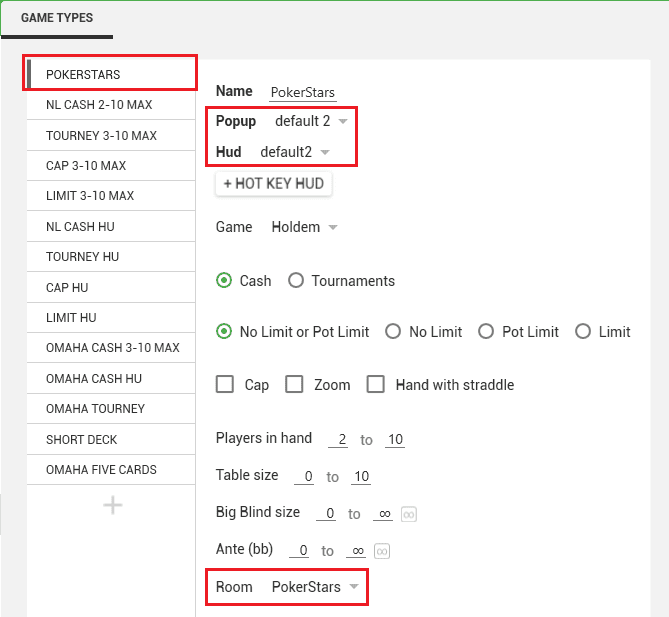Select the No Limit radio button

[x=393, y=332]
